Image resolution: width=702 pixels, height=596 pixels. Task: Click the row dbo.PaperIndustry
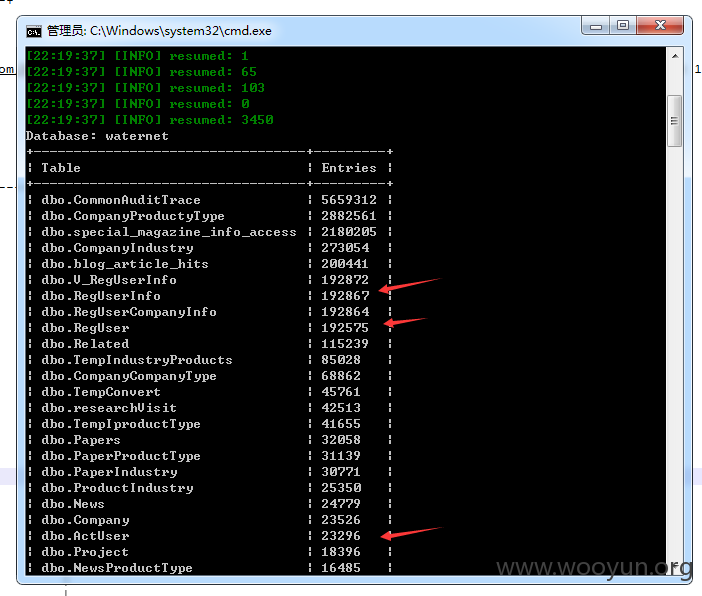pos(210,472)
